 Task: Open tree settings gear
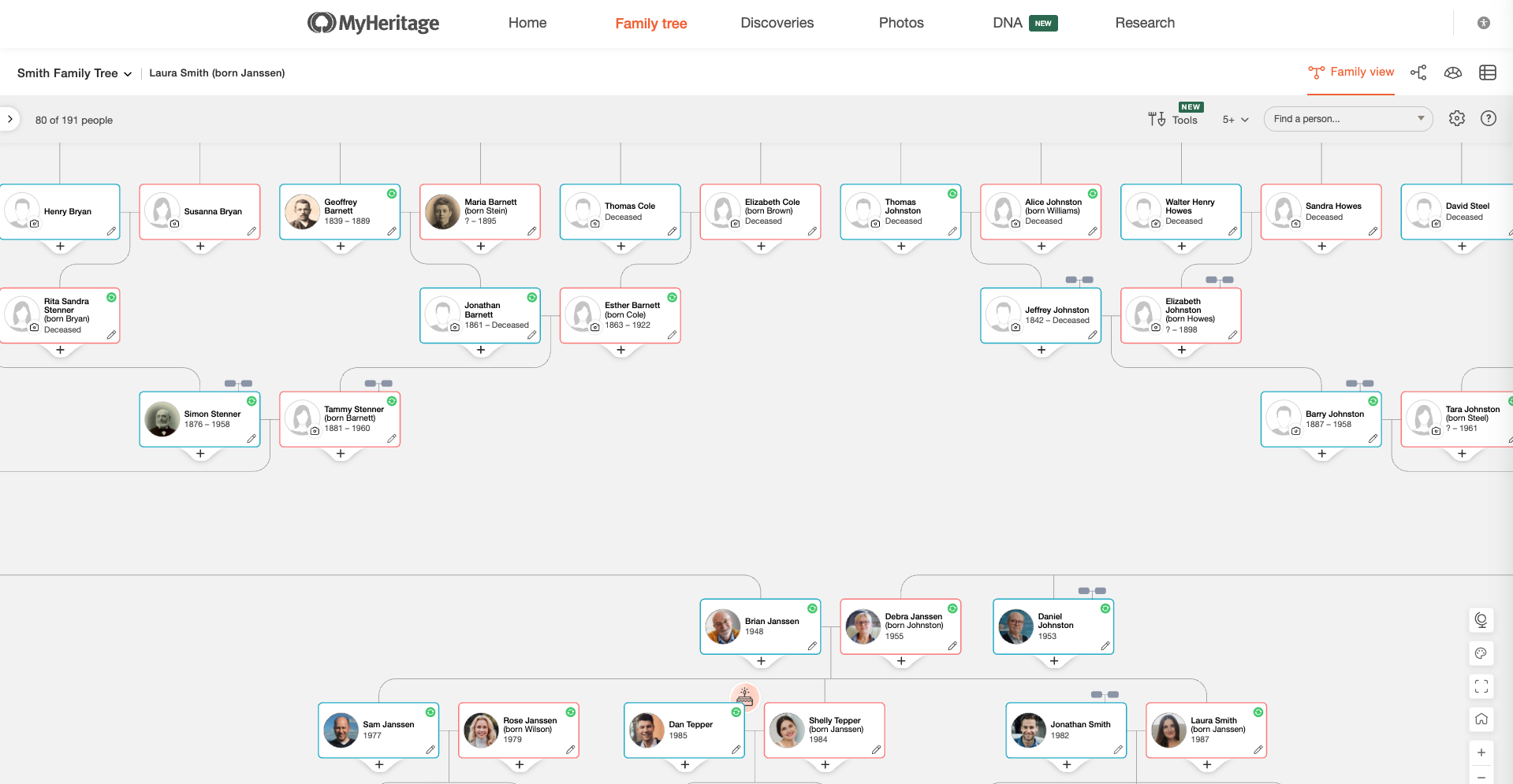pos(1457,118)
